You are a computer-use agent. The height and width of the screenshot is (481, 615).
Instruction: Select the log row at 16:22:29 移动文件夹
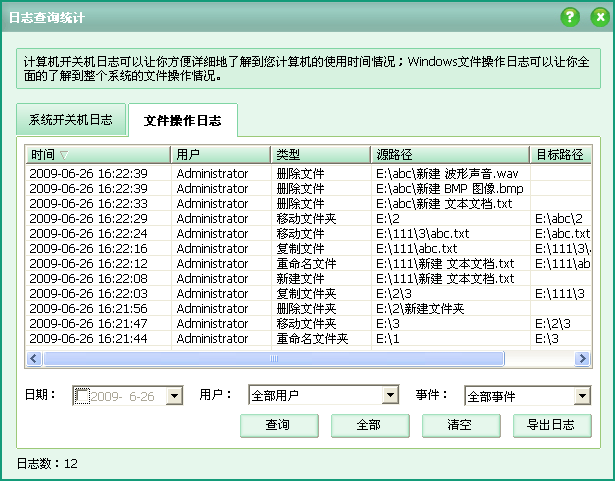300,218
